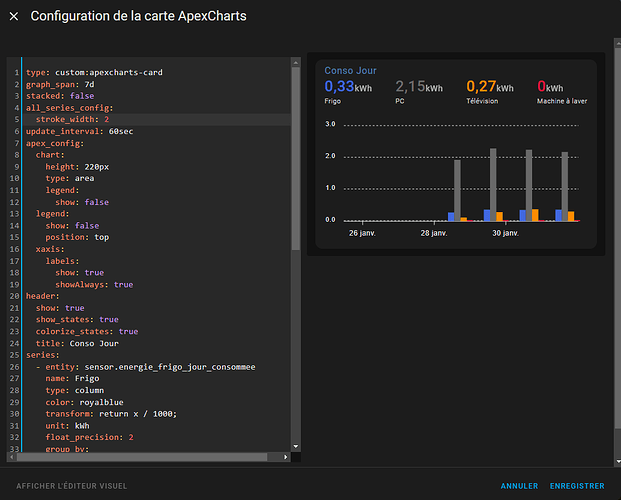This screenshot has width=621, height=500.
Task: Click the code editor vertical scrollbar thumb
Action: (295, 158)
